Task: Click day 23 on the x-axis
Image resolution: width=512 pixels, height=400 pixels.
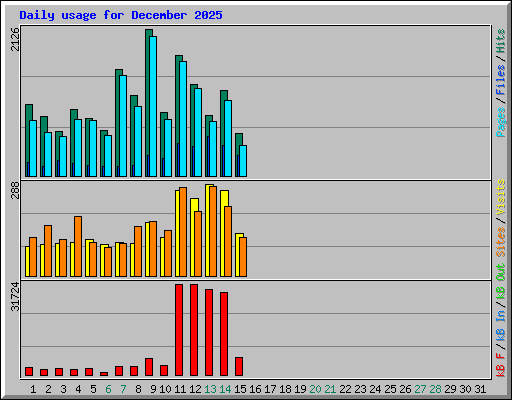Action: pos(360,389)
